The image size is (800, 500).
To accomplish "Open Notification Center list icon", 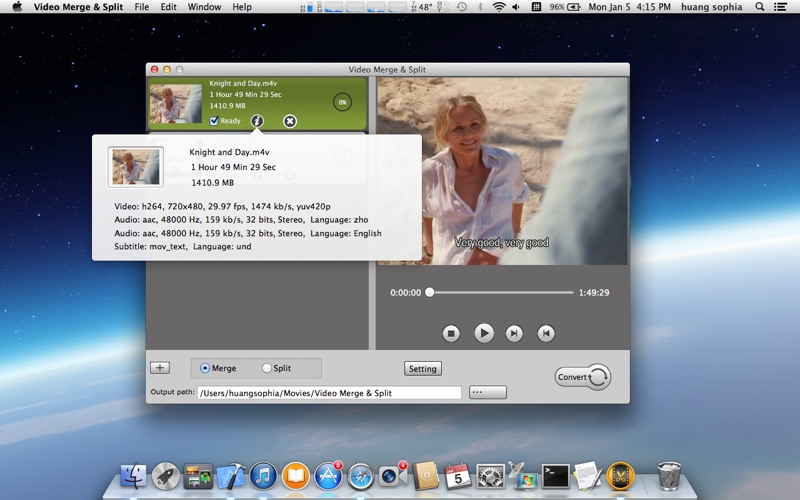I will pyautogui.click(x=780, y=7).
